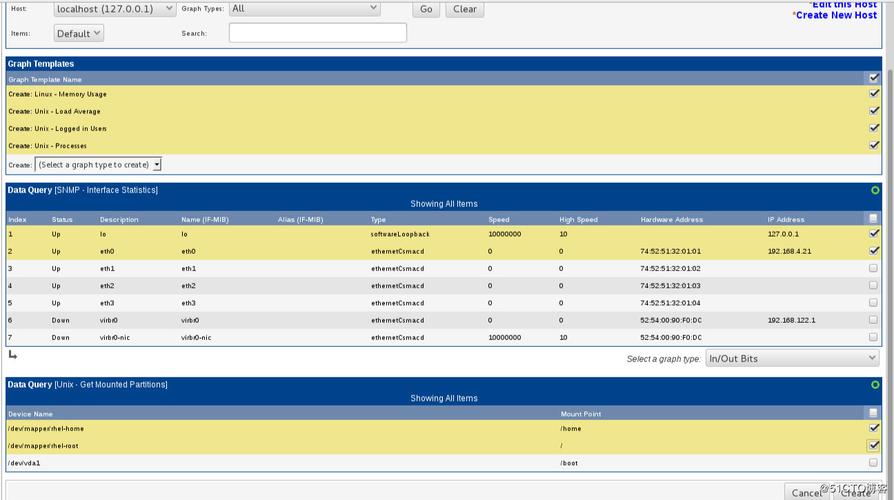Reload the SNMP Interface Statistics data query
The height and width of the screenshot is (500, 894).
(x=875, y=190)
